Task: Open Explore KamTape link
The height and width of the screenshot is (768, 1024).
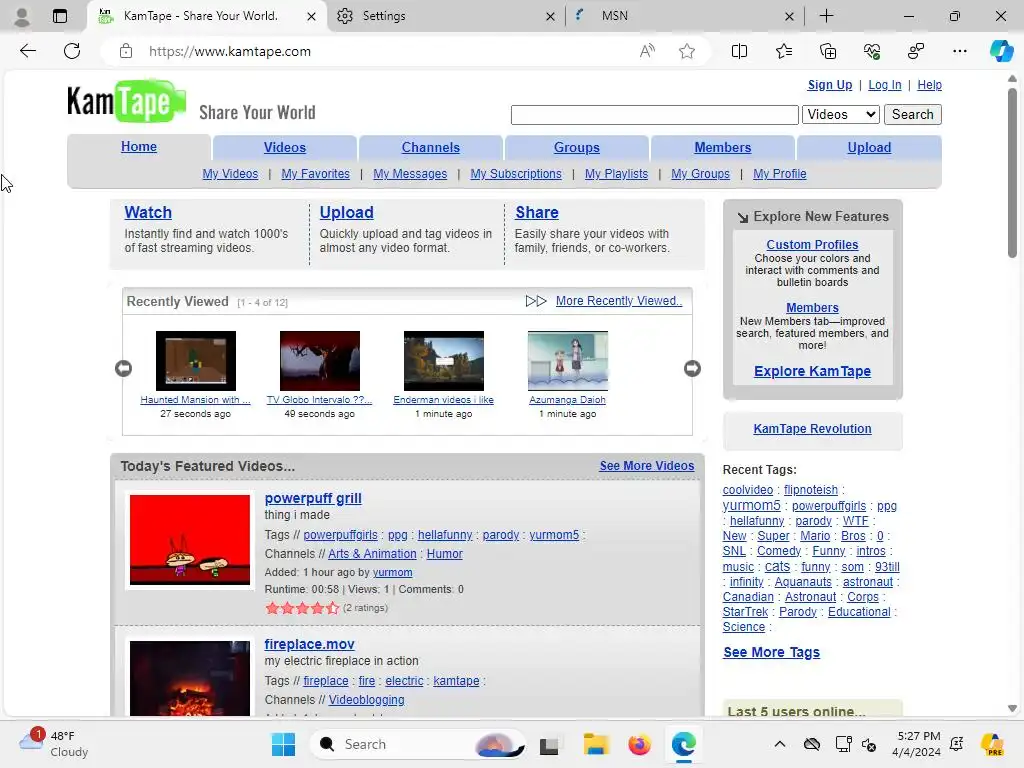Action: pyautogui.click(x=812, y=371)
